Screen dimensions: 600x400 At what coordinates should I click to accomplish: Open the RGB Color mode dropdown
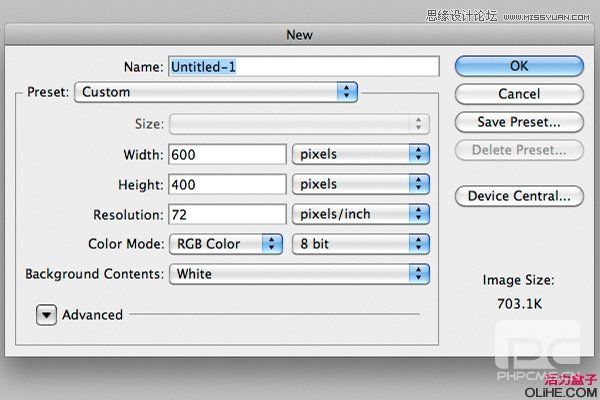(x=226, y=244)
